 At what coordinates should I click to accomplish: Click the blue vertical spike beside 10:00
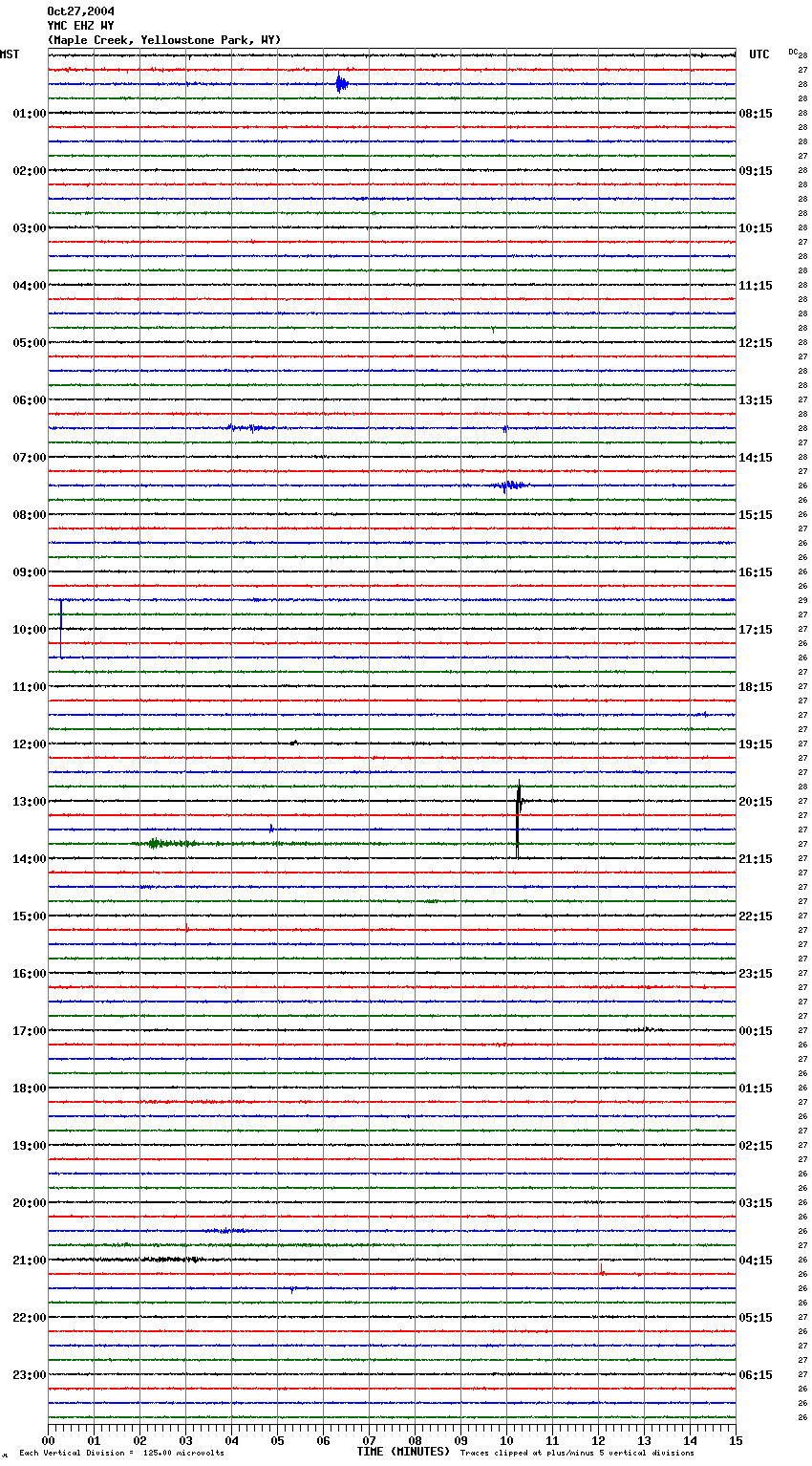point(61,628)
